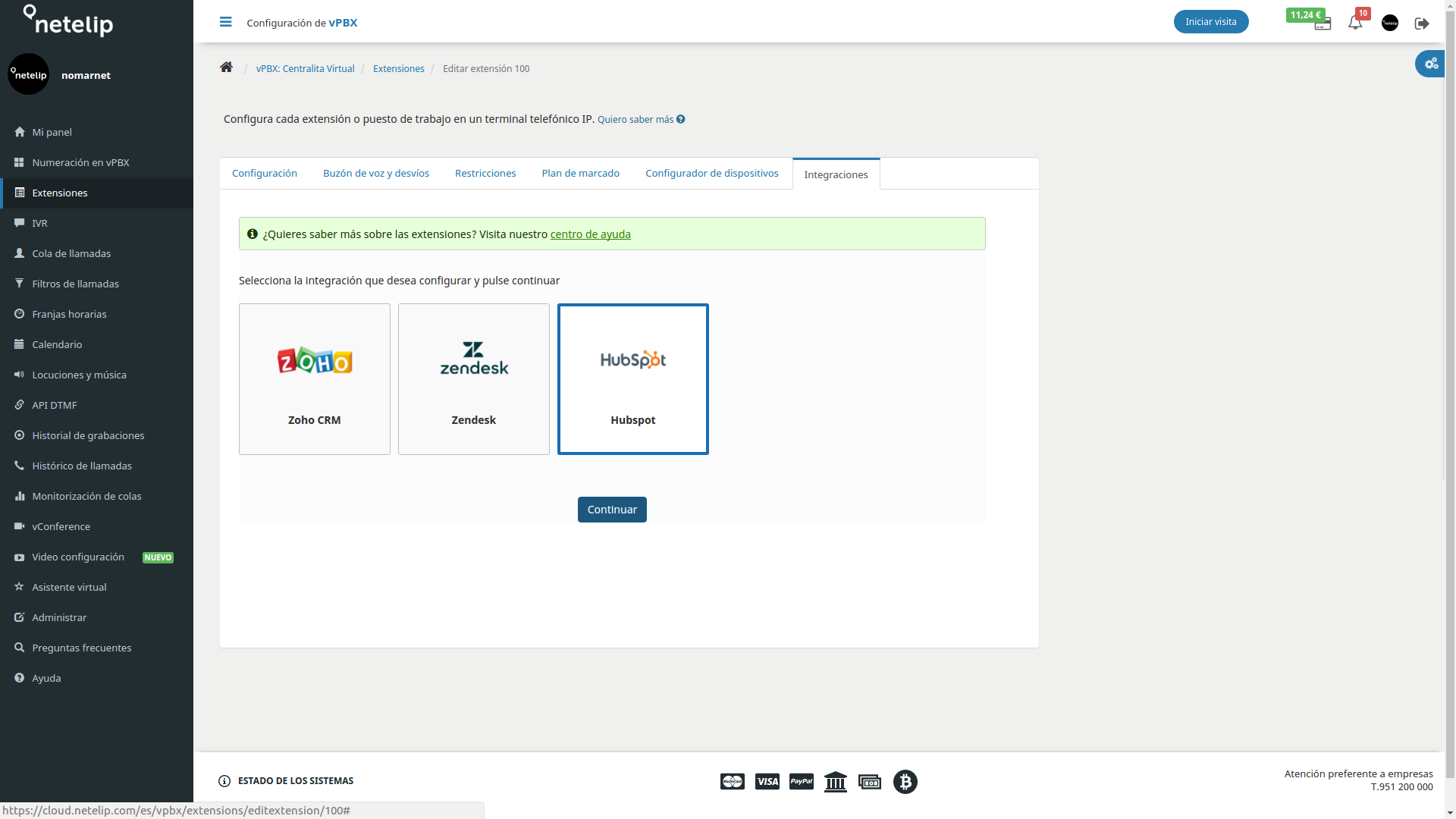Open vConference section
The image size is (1456, 819).
(x=97, y=526)
